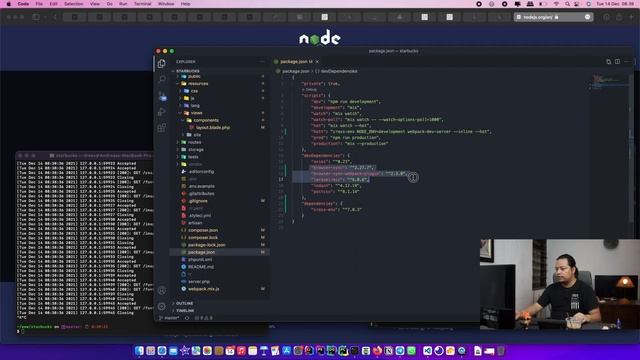This screenshot has height=360, width=640.
Task: Open the Go menu
Action: (x=109, y=4)
